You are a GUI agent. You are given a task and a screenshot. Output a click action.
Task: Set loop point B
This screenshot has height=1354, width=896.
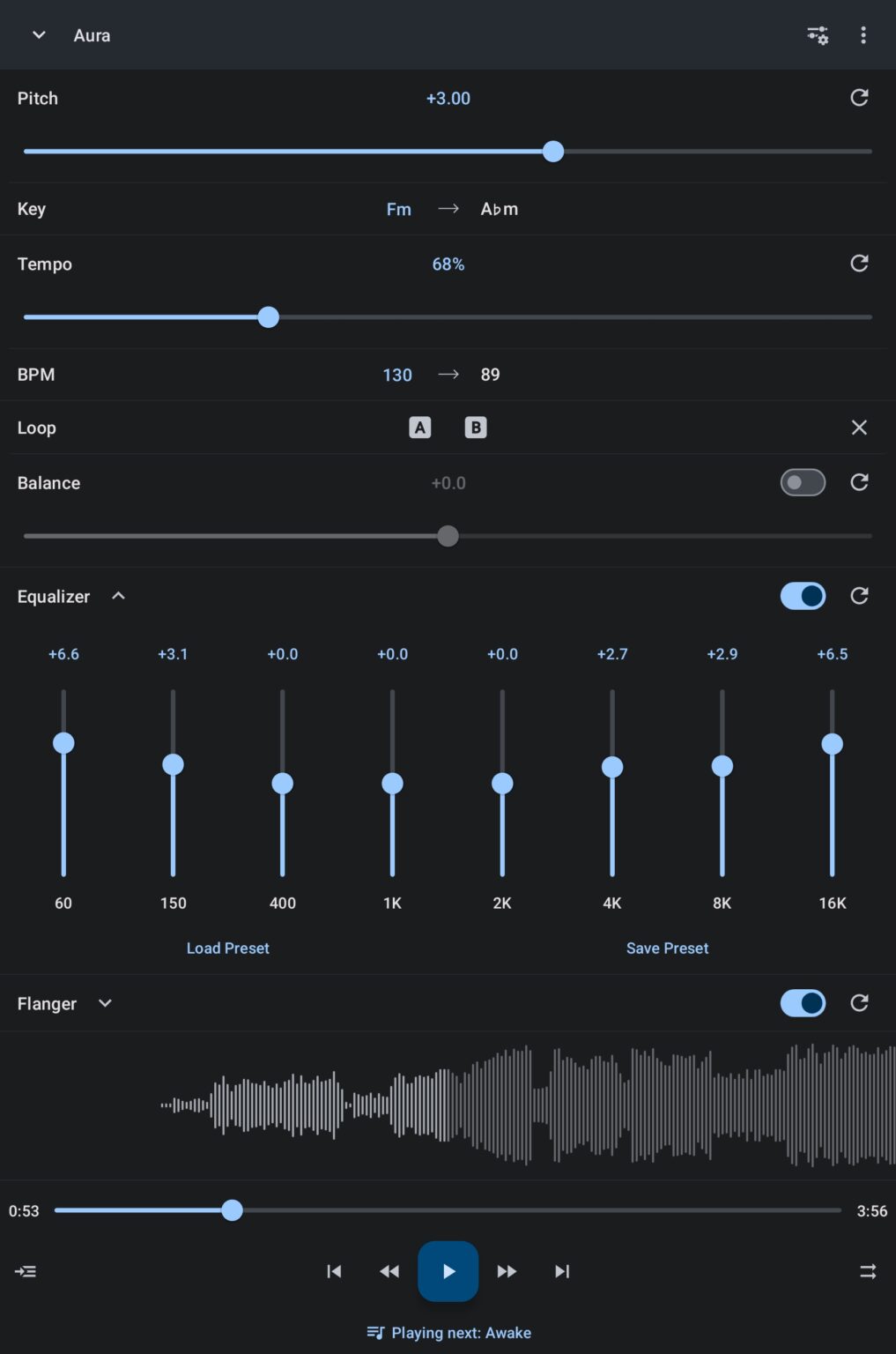[476, 428]
